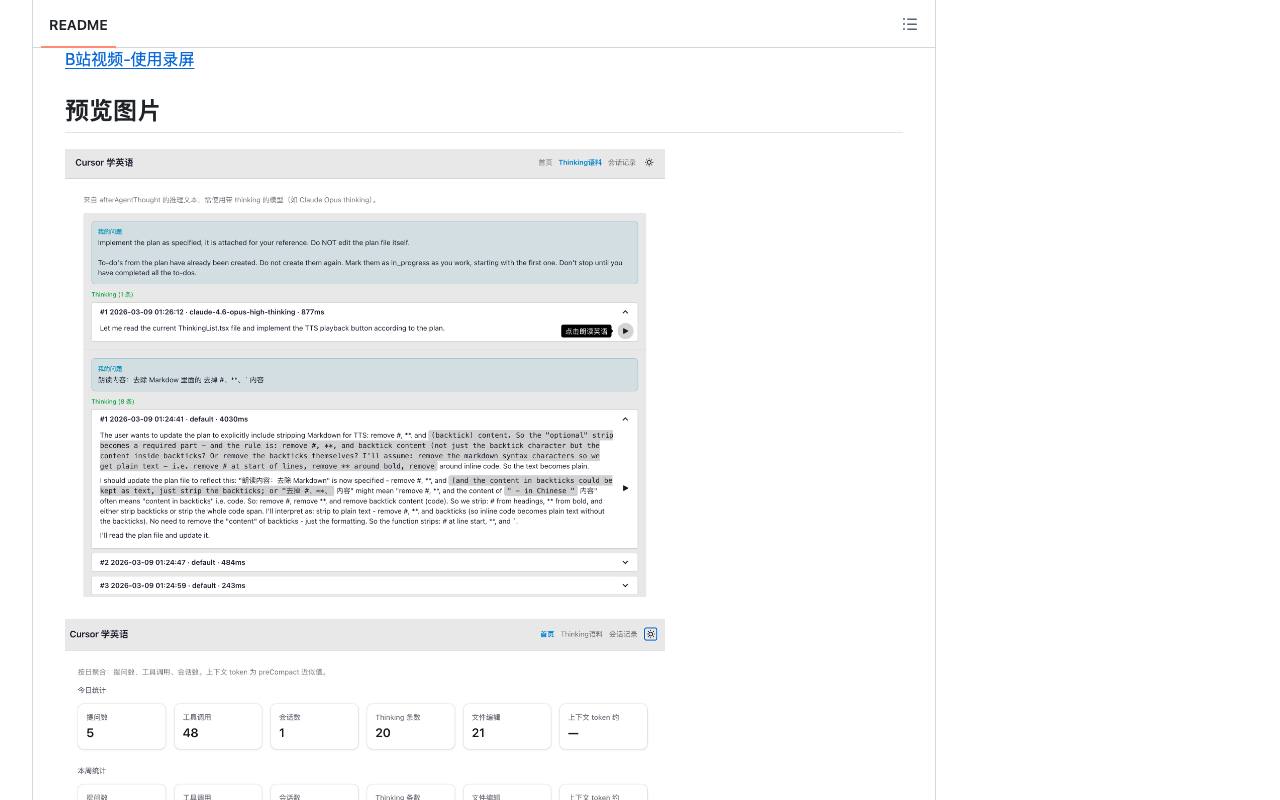Click the line mentioning preCompact above 今日统计

(204, 672)
